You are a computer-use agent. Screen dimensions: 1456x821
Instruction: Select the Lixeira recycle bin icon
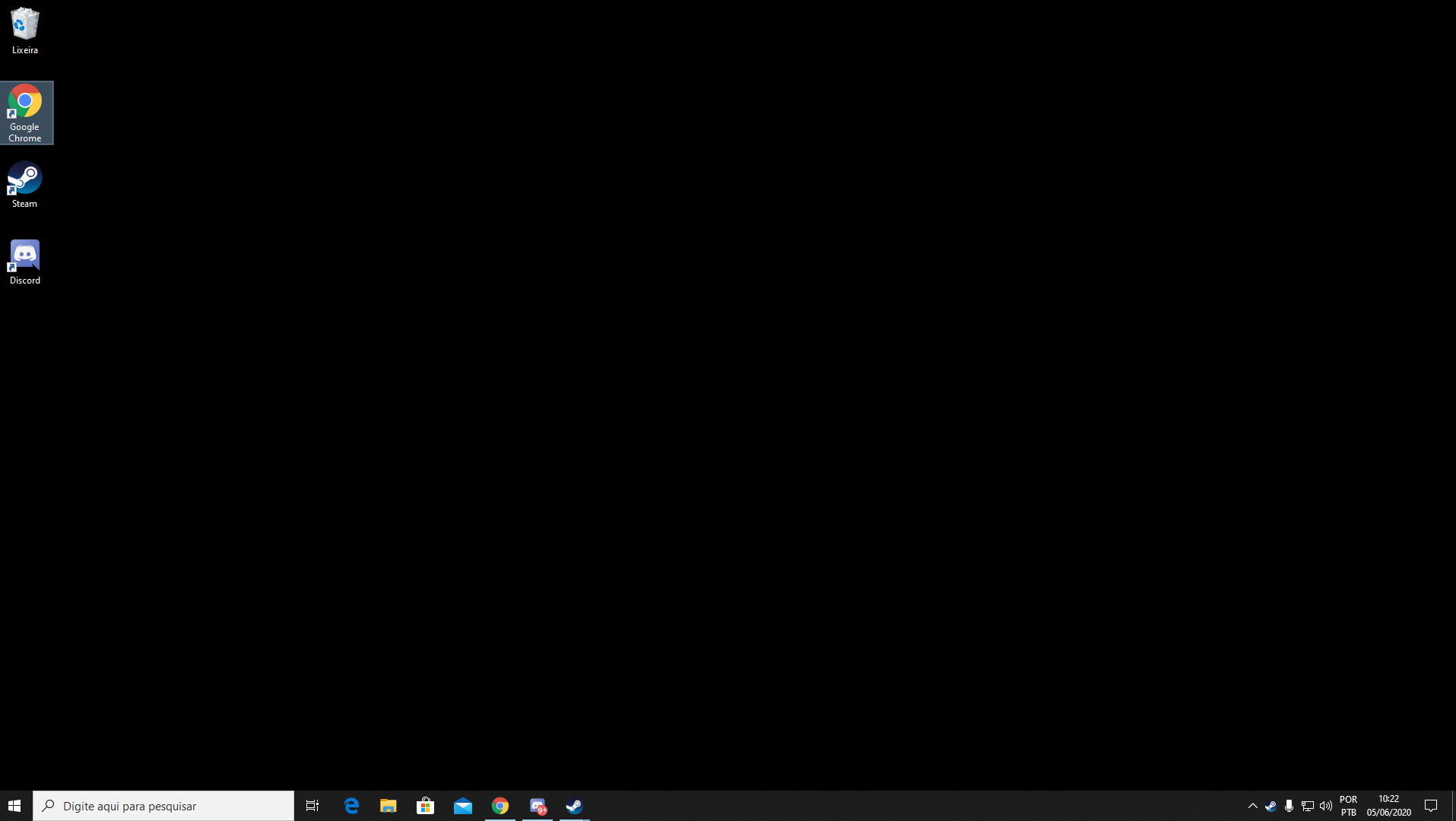(x=25, y=31)
